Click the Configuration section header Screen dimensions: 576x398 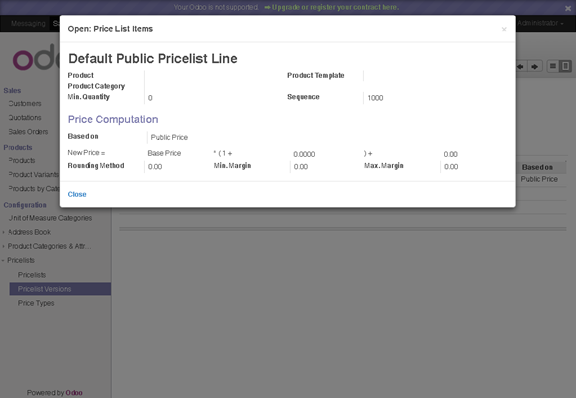[x=25, y=205]
